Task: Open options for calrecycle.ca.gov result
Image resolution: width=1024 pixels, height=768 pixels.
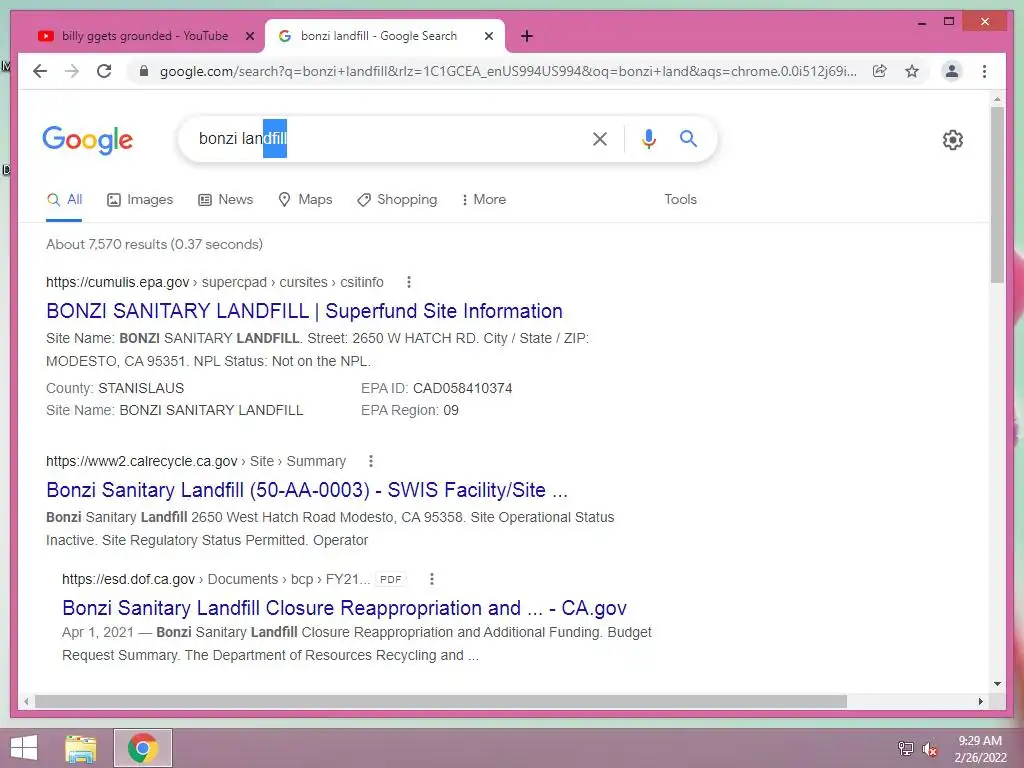Action: click(x=371, y=461)
